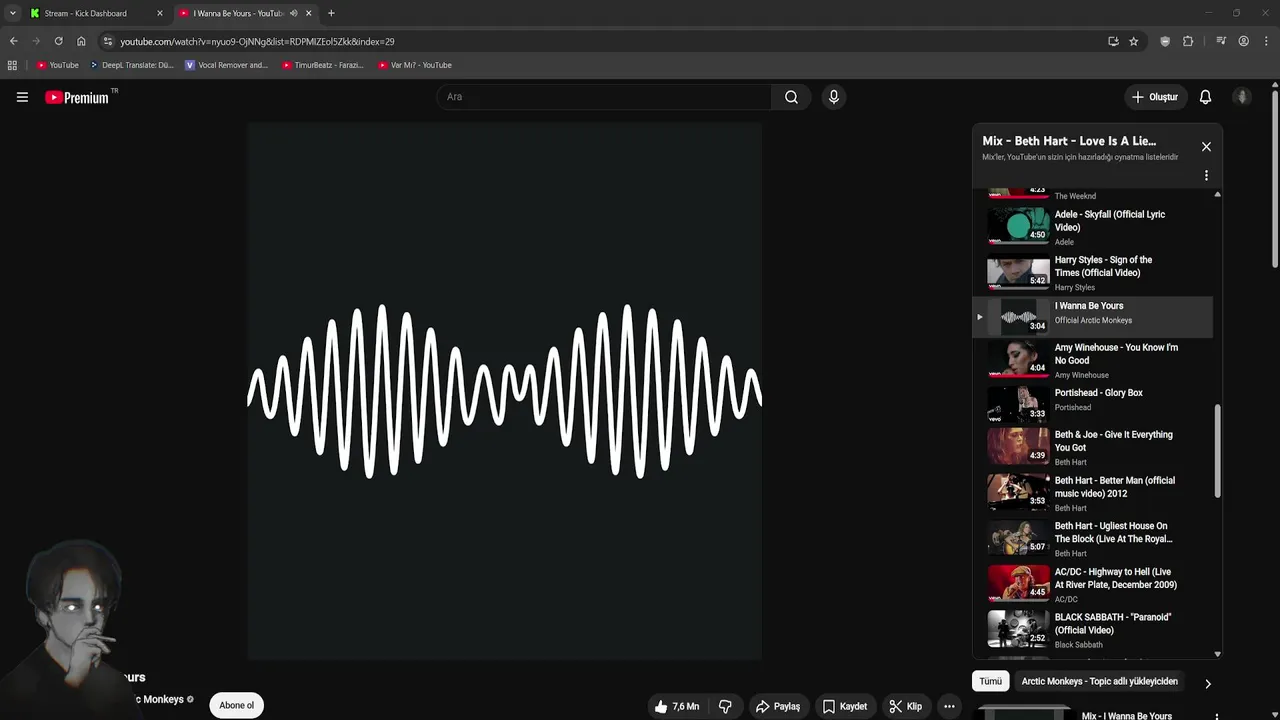Close the Kick Dashboard tab

pyautogui.click(x=159, y=13)
